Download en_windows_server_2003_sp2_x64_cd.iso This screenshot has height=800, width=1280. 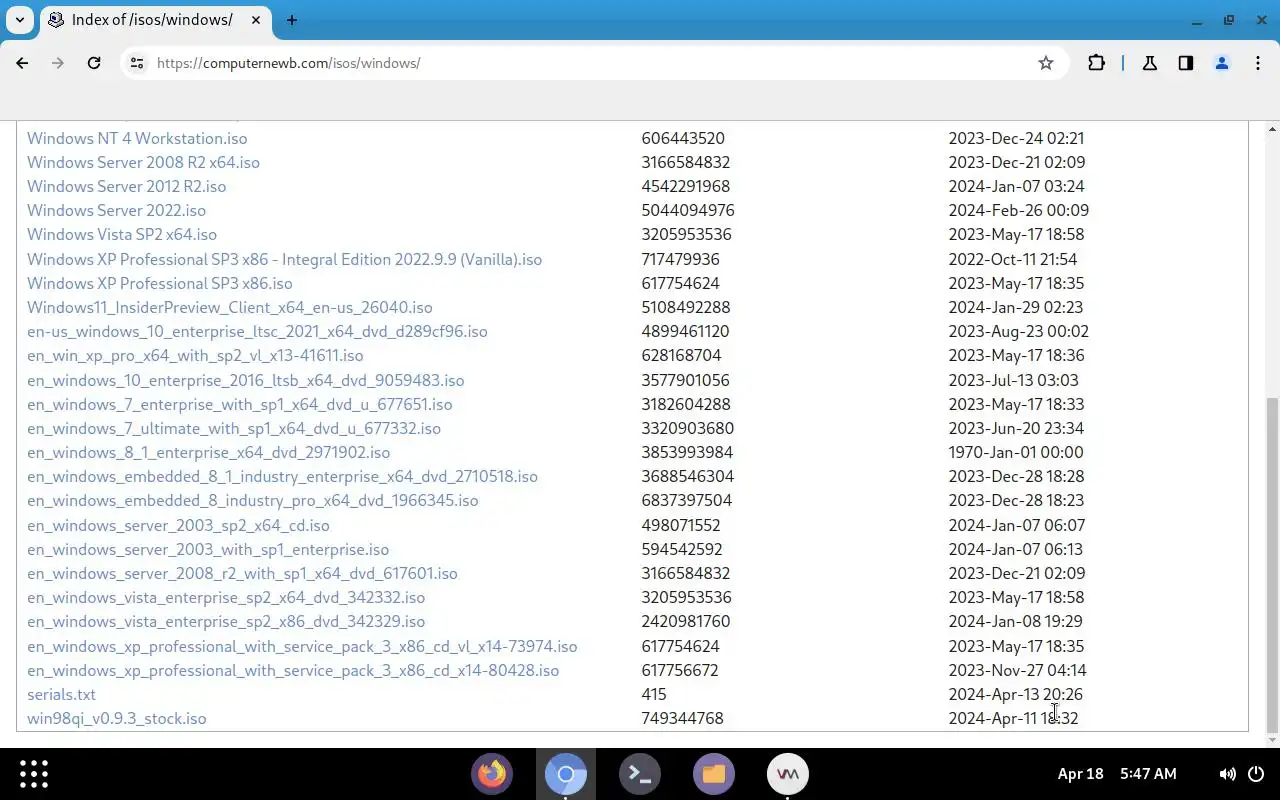pos(178,525)
